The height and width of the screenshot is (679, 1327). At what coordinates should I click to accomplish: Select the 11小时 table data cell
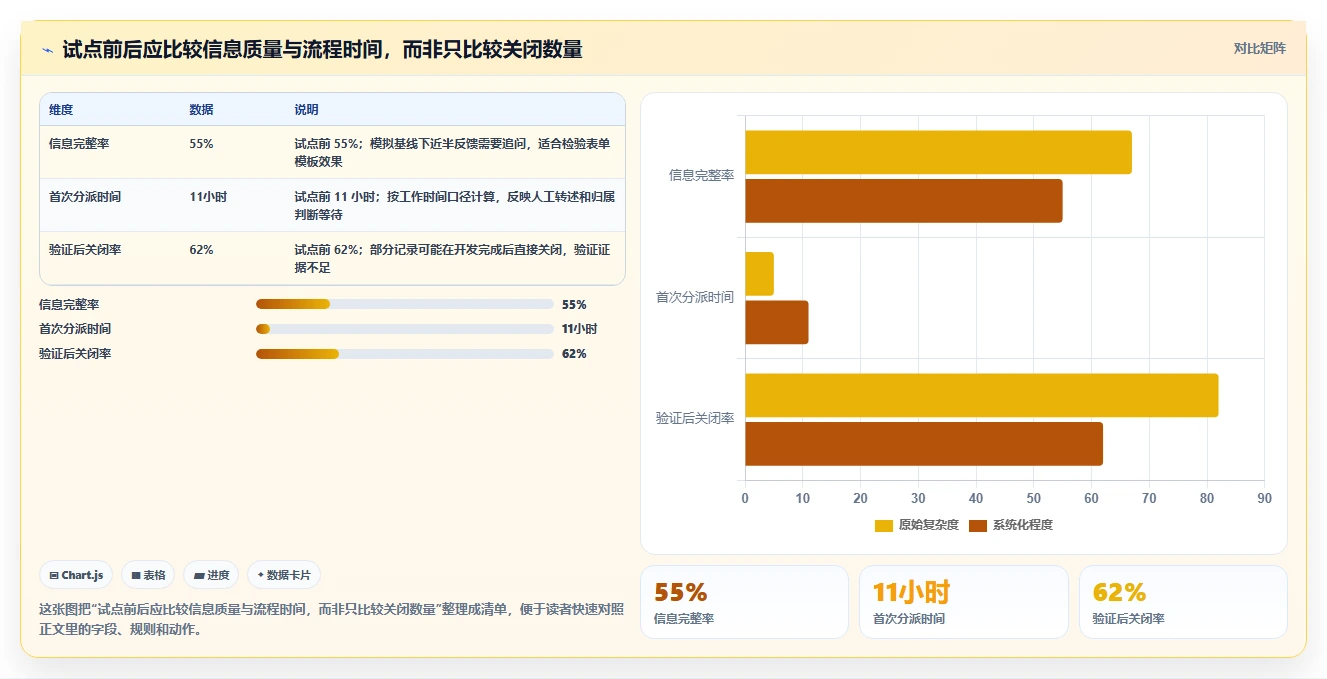(208, 196)
